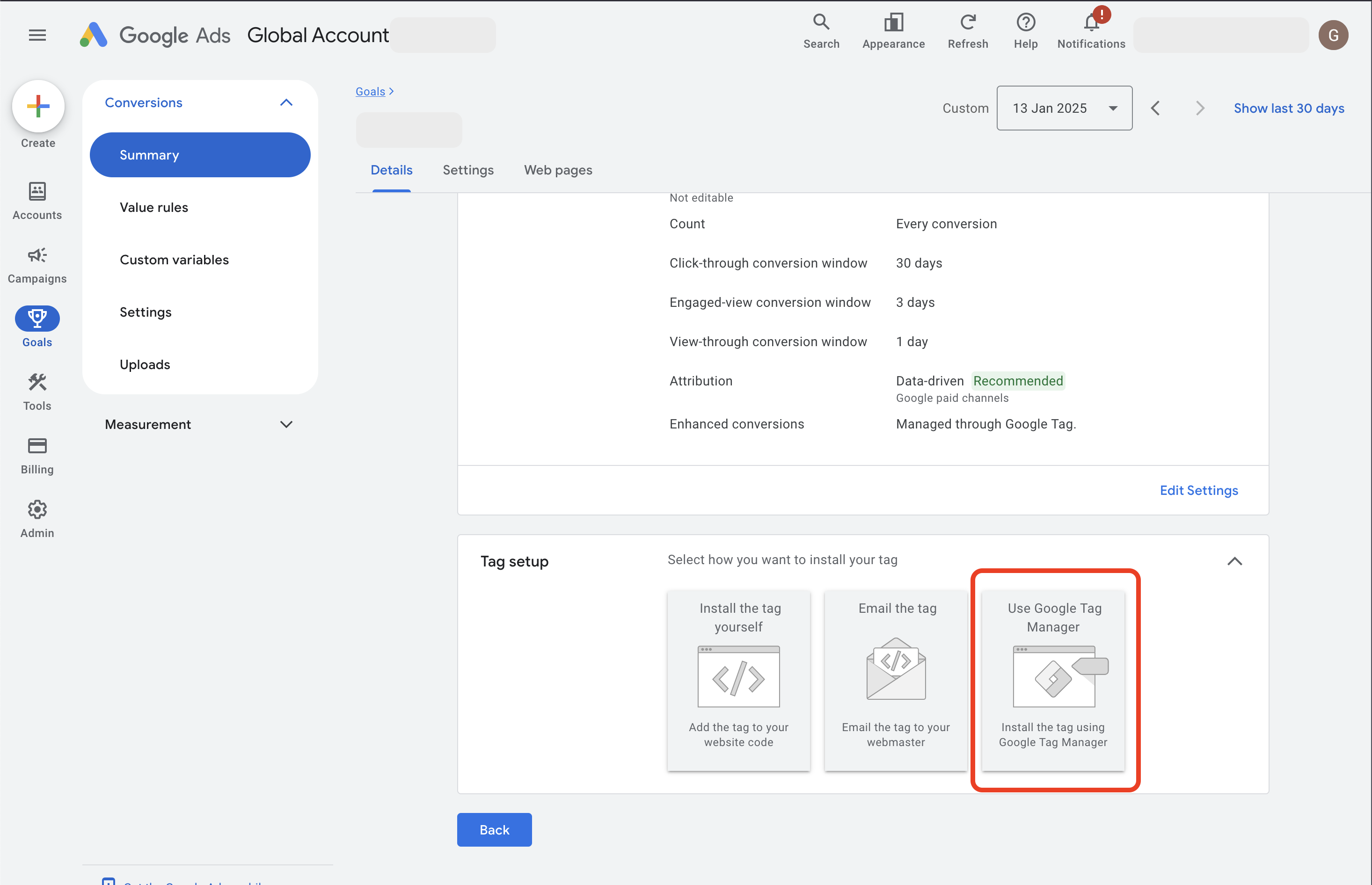Open the Help menu
This screenshot has width=1372, height=885.
click(1025, 32)
